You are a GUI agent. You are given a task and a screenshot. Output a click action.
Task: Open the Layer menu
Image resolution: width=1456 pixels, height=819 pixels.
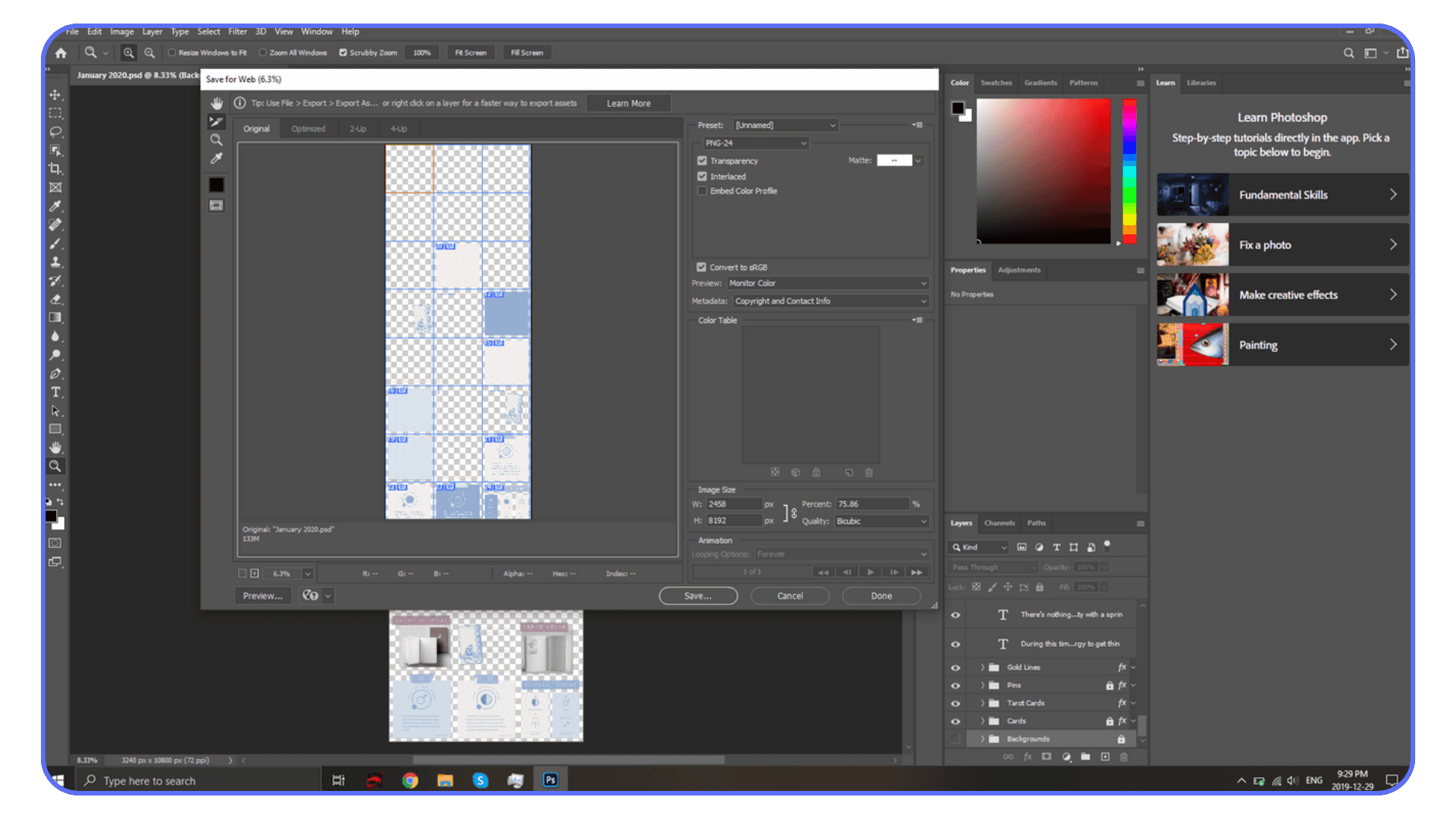(x=152, y=32)
